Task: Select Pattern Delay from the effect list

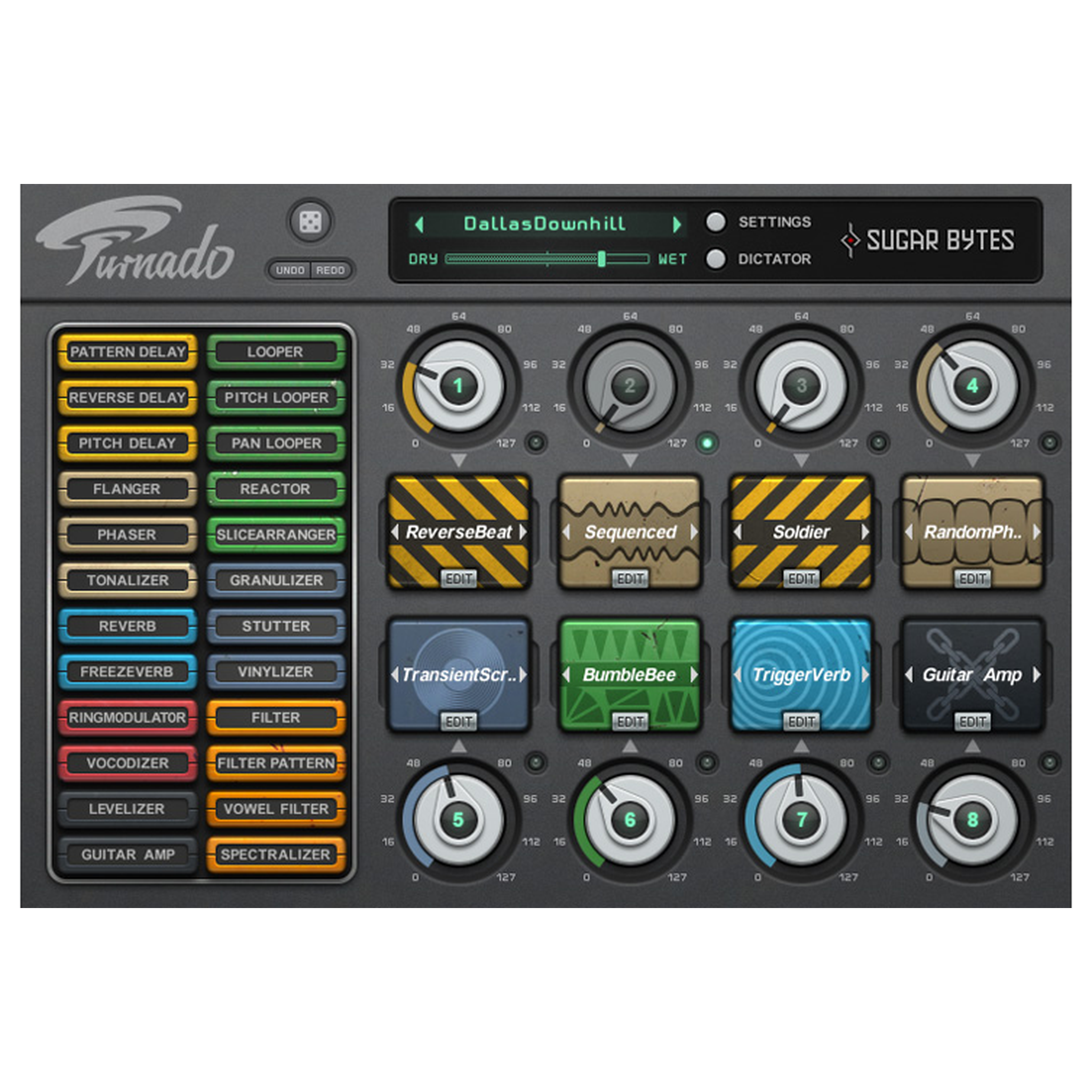Action: coord(128,351)
